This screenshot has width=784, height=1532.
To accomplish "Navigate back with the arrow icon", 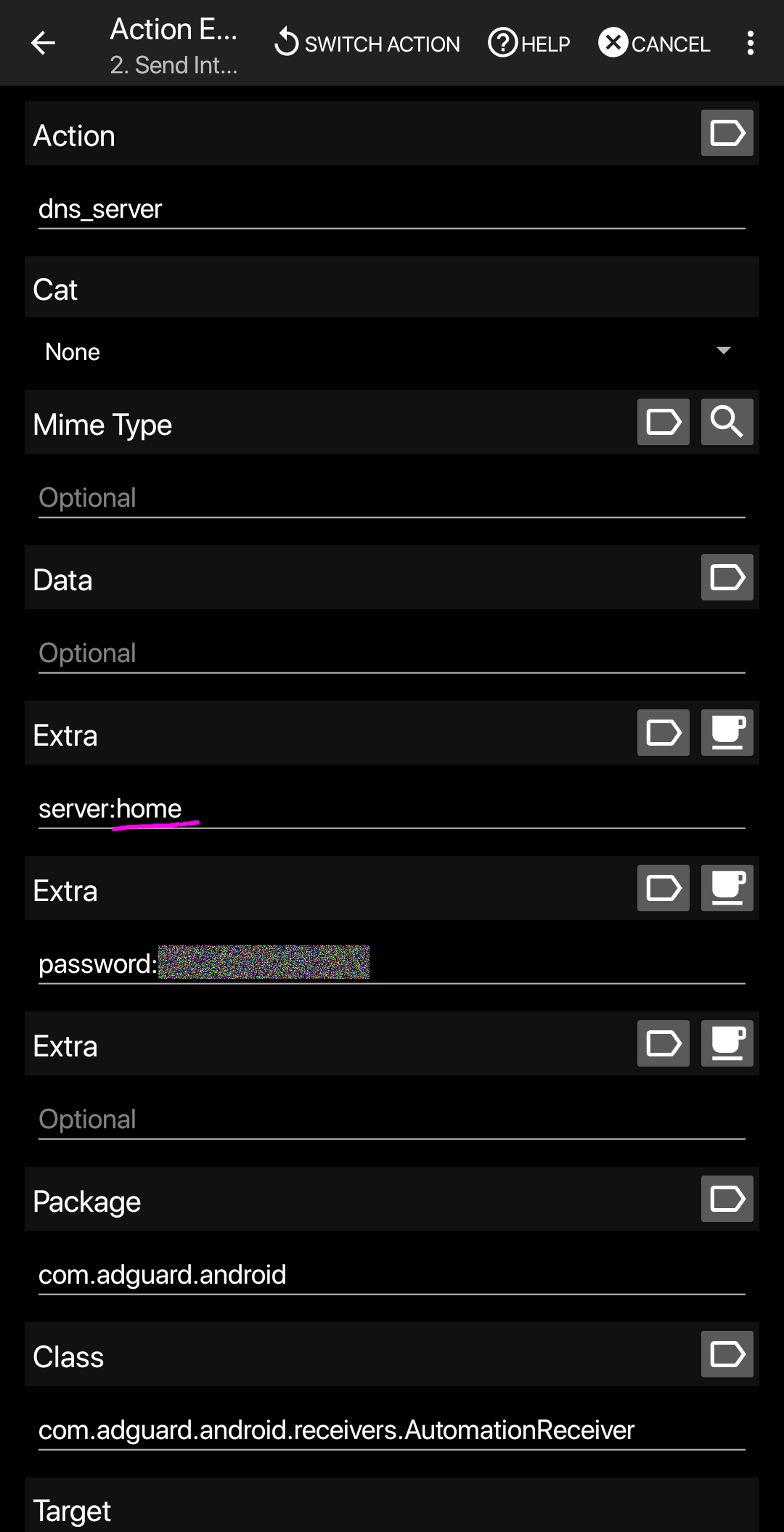I will point(43,43).
